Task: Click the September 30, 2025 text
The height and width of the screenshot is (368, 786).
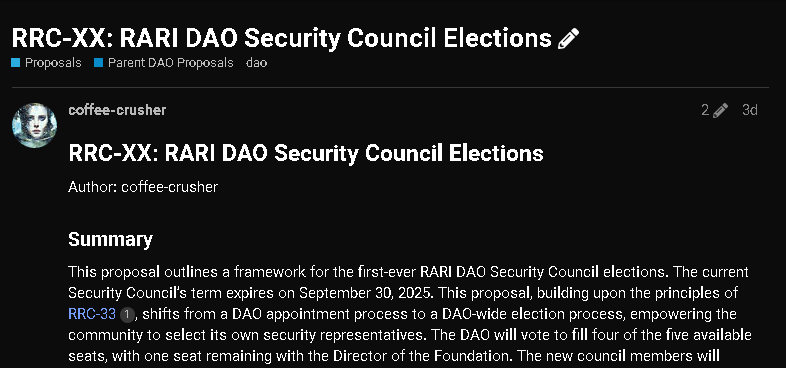Action: (367, 293)
